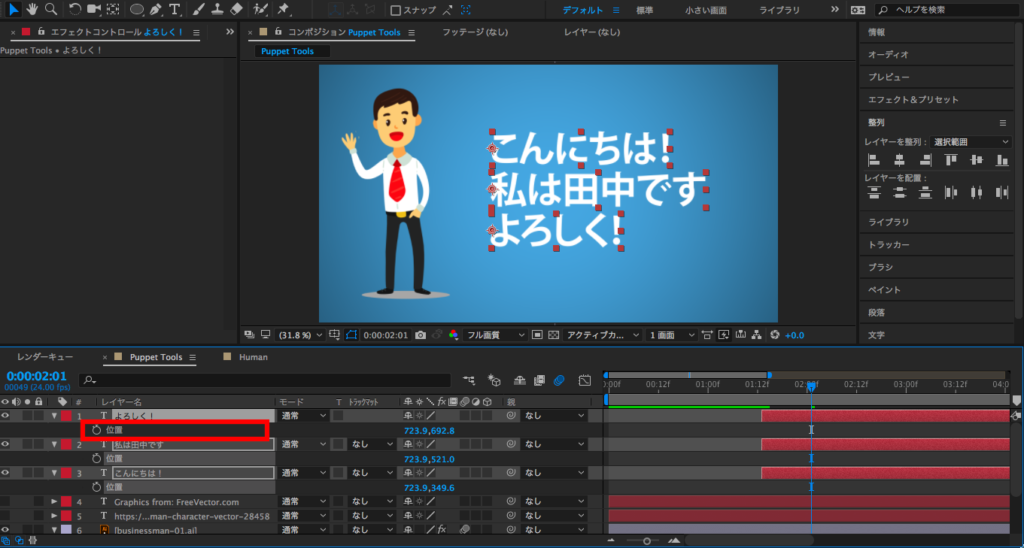Click the ヘルプを検索 search field
Image resolution: width=1024 pixels, height=548 pixels.
click(x=950, y=10)
